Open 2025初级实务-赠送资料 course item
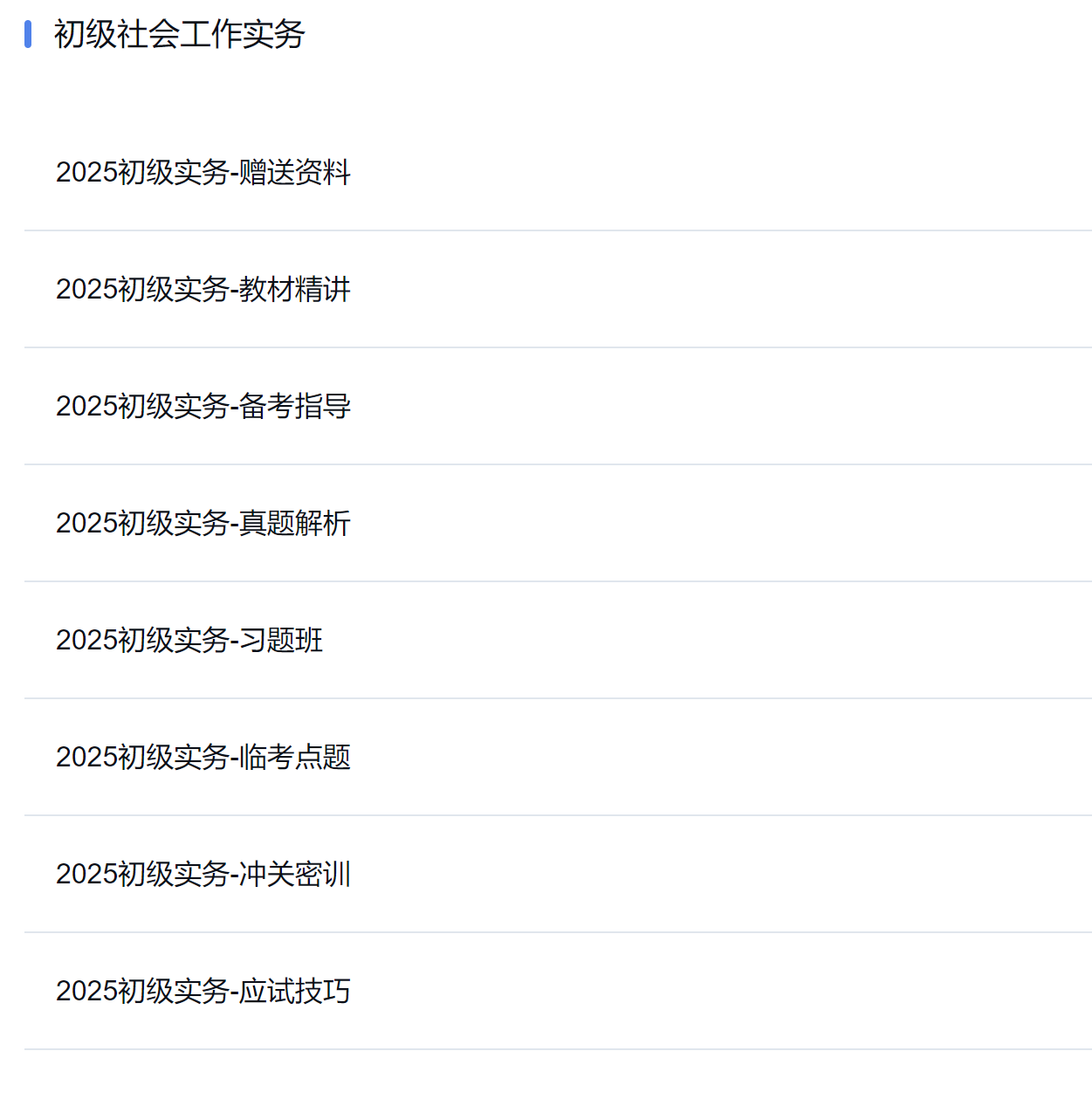 (x=203, y=172)
